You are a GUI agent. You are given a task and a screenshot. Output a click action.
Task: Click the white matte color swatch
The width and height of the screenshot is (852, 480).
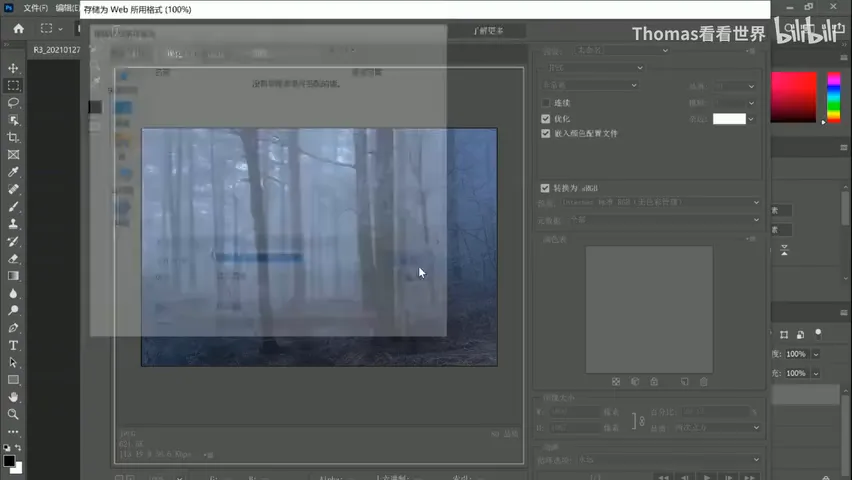729,119
